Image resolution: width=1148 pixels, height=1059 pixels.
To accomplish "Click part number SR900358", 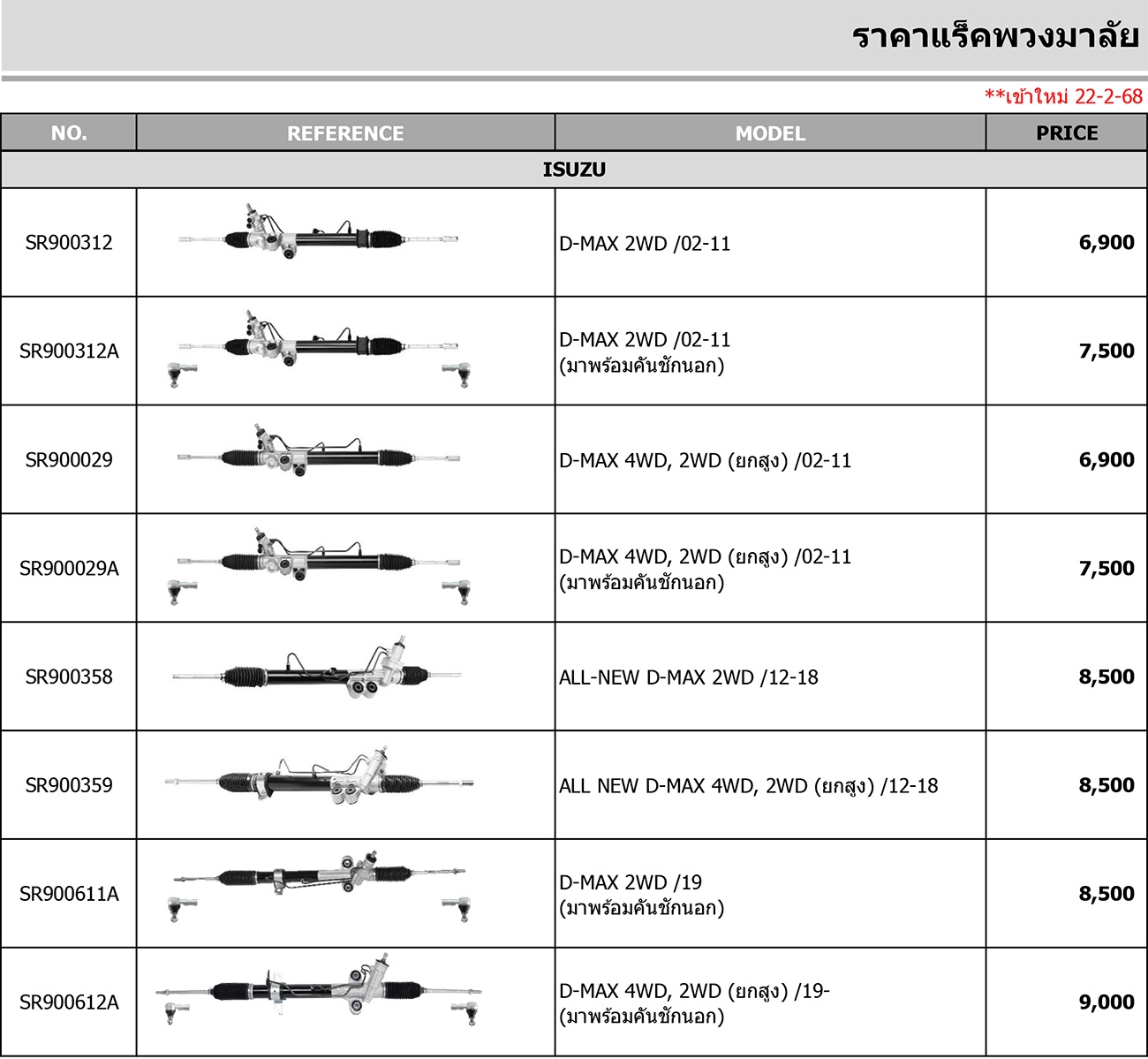I will (69, 677).
